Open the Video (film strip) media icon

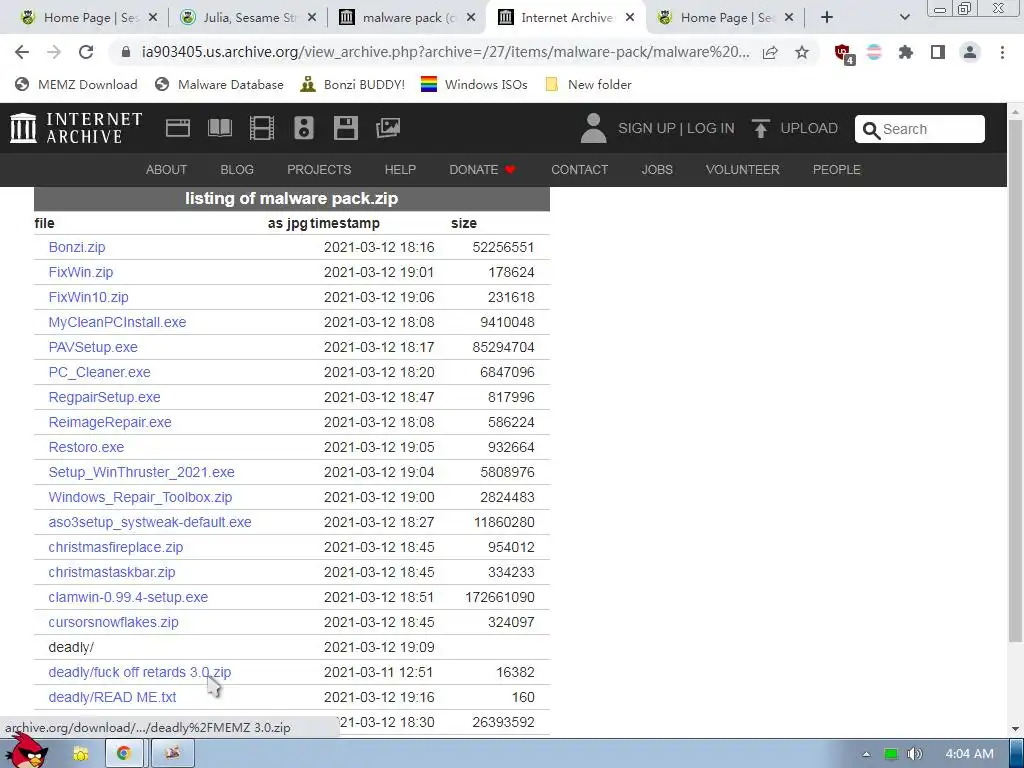[x=262, y=128]
